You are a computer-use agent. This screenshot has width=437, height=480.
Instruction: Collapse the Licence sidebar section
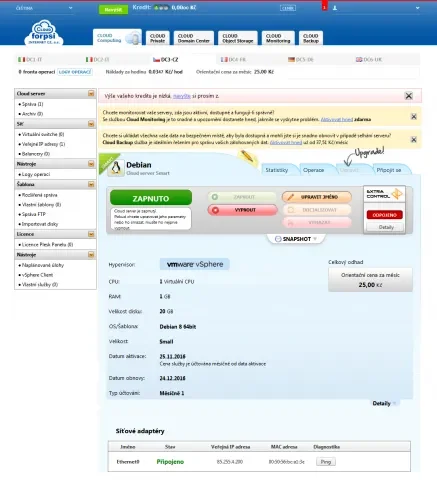91,234
